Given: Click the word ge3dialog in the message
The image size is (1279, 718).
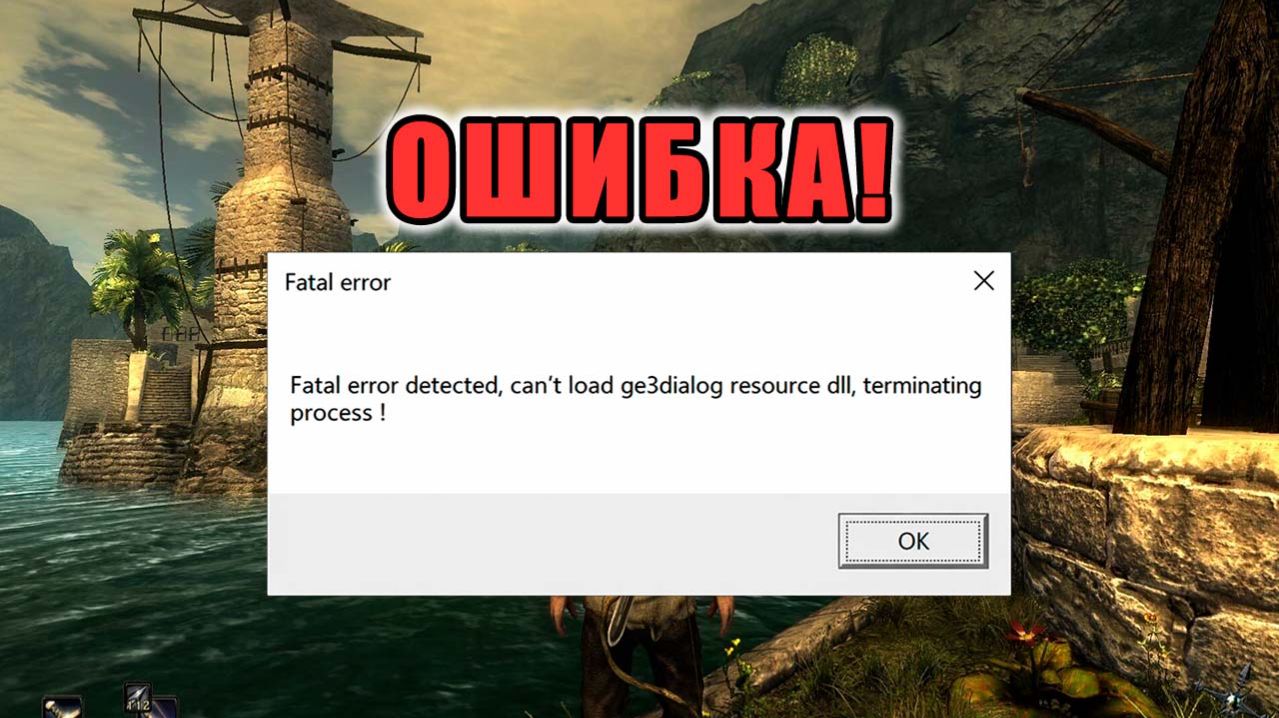Looking at the screenshot, I should pyautogui.click(x=672, y=386).
